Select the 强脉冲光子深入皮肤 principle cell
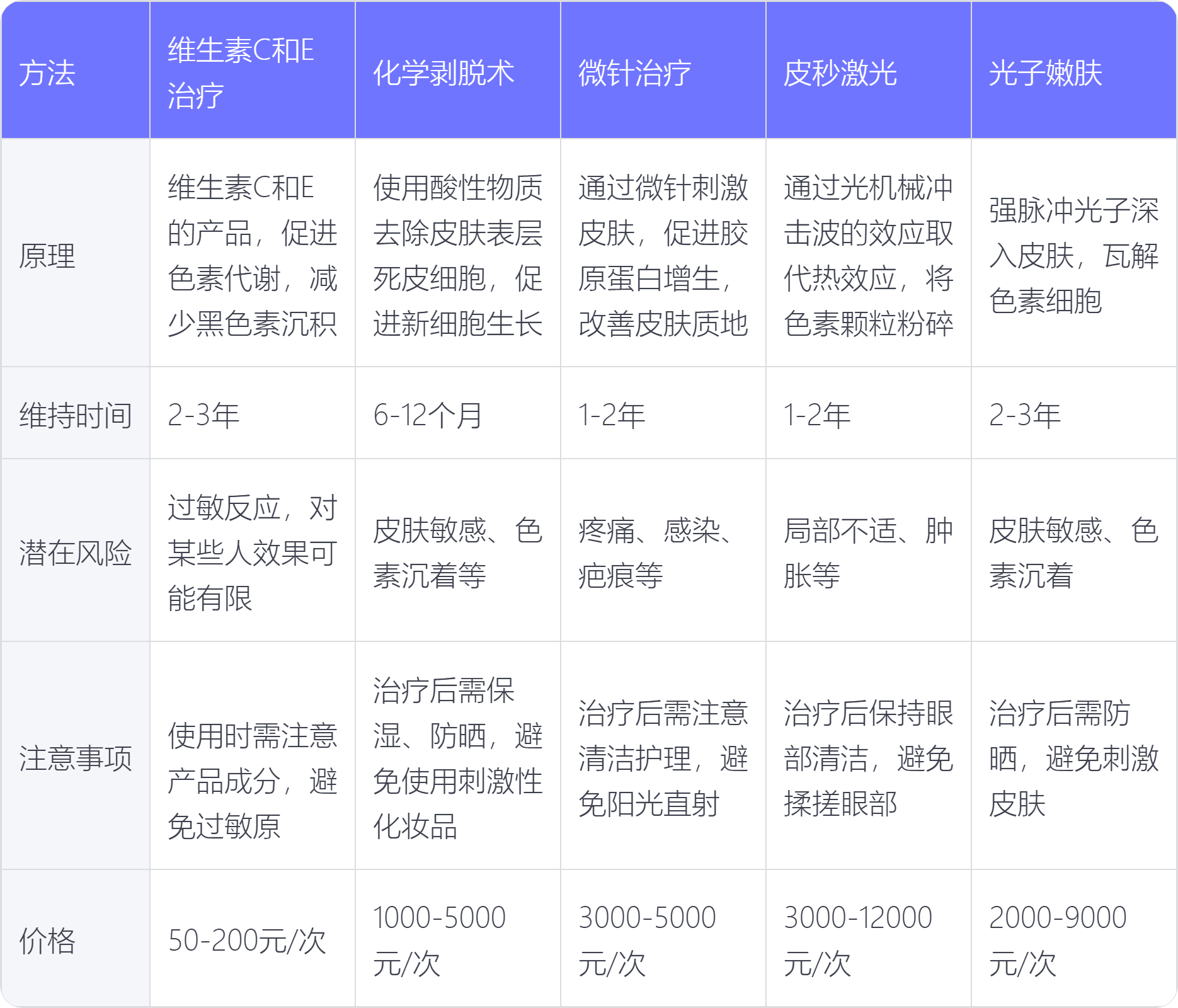The image size is (1178, 1008). (x=1073, y=256)
